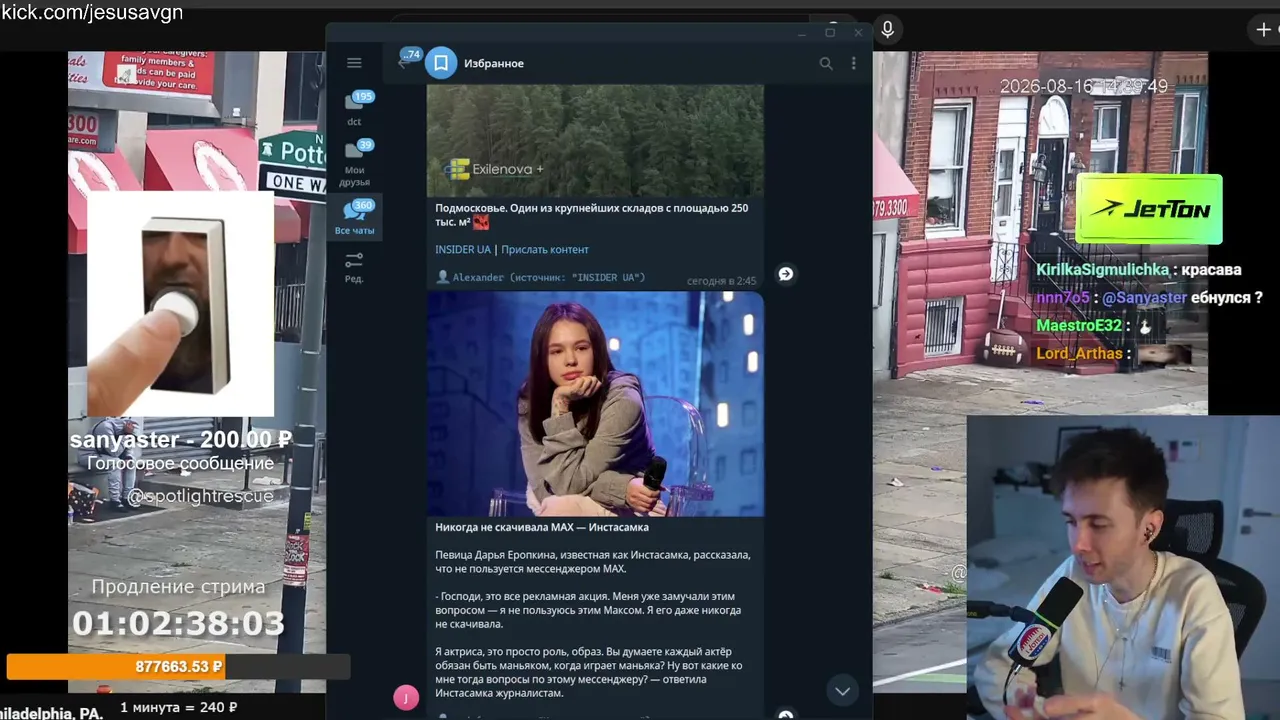
Task: Click the Lord_Arthas chat username
Action: (1079, 354)
